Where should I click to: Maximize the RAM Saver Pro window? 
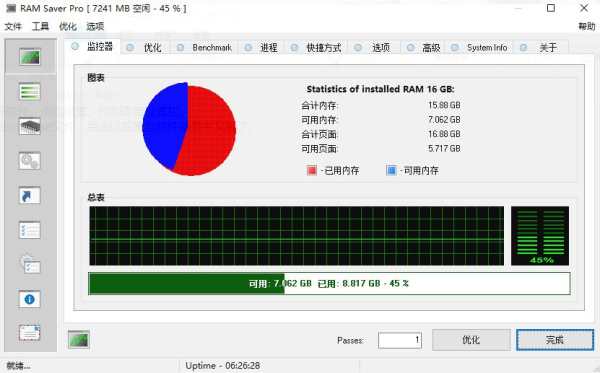(x=551, y=8)
